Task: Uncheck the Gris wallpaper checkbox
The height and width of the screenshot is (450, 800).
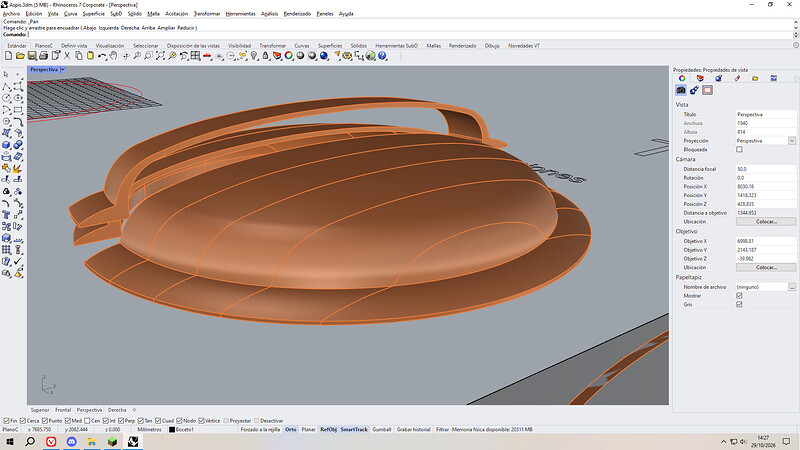Action: [x=739, y=304]
